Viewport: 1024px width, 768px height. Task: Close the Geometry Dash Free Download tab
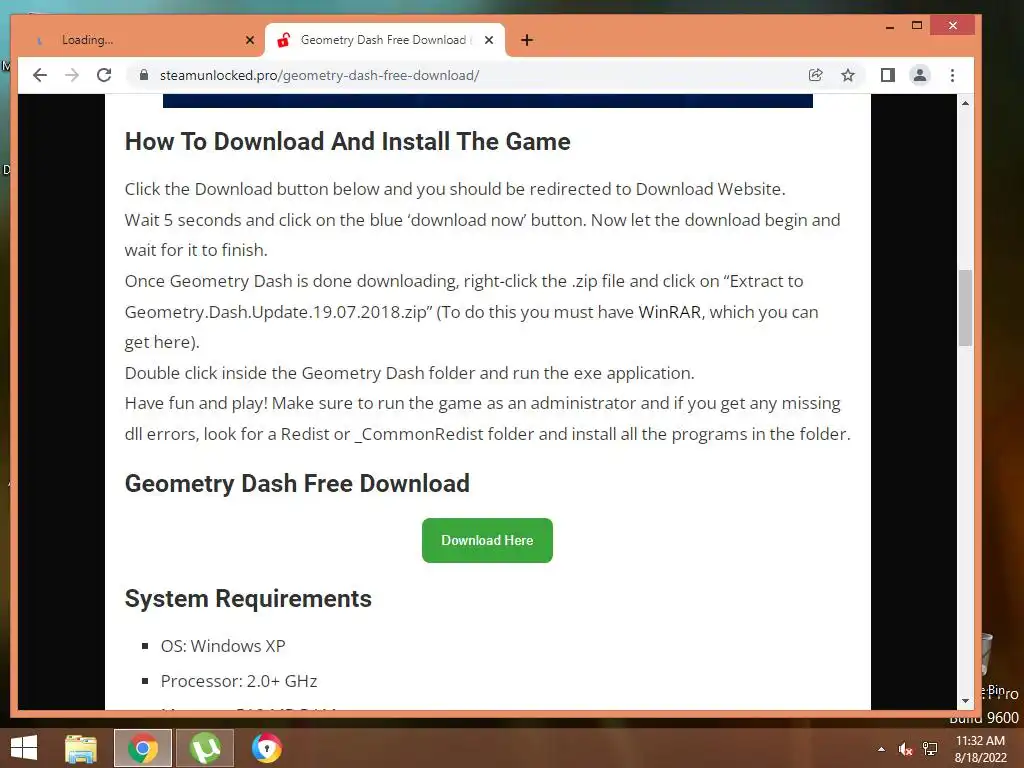[488, 40]
